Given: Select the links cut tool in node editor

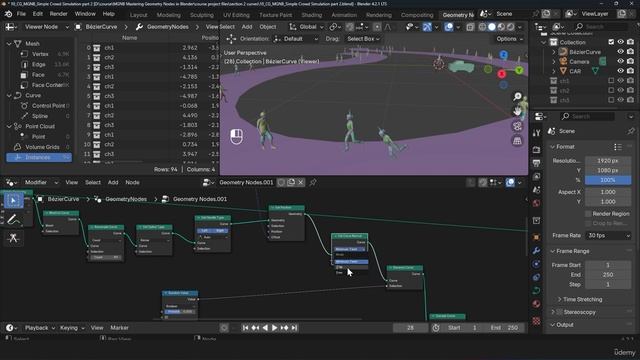Looking at the screenshot, I should [13, 238].
